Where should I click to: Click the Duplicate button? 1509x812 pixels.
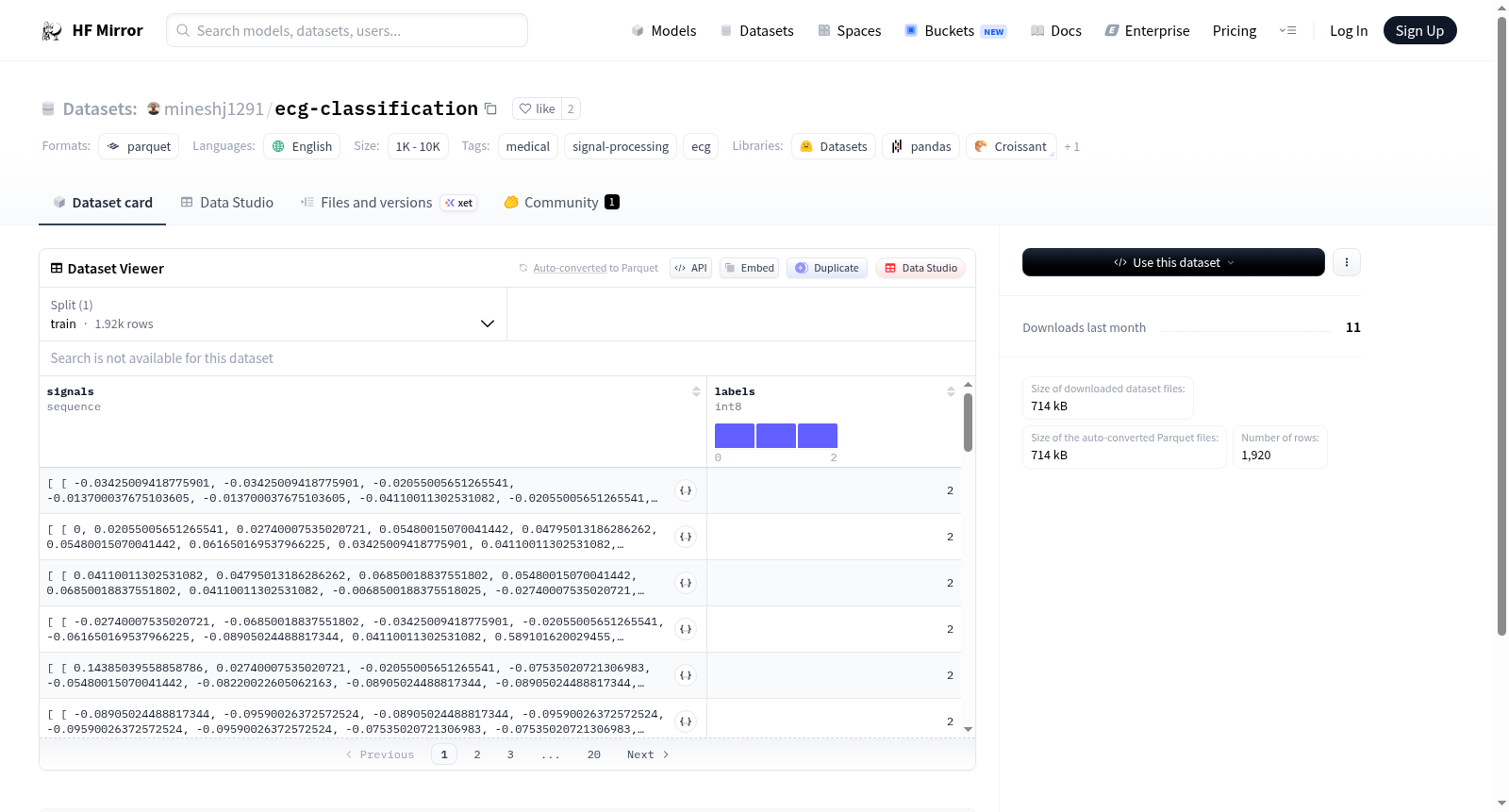coord(827,268)
